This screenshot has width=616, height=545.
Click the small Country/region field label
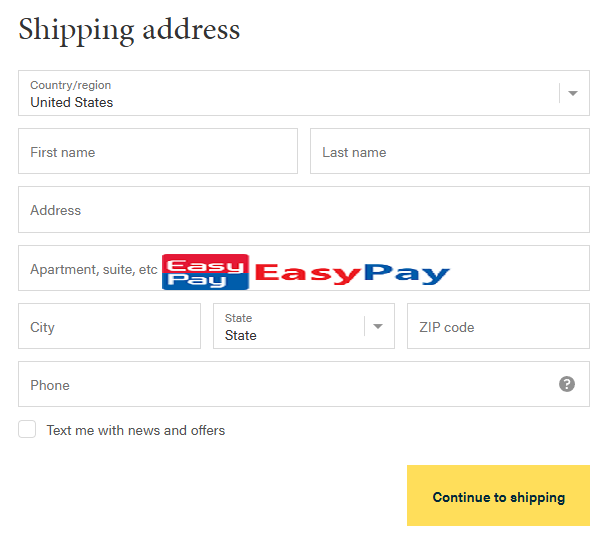coord(70,85)
